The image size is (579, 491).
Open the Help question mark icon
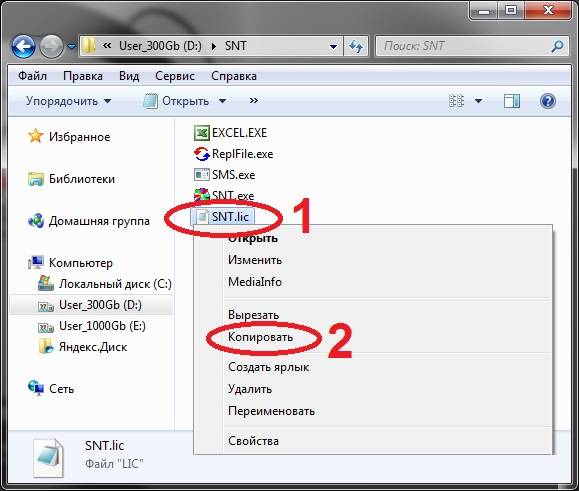pos(548,101)
